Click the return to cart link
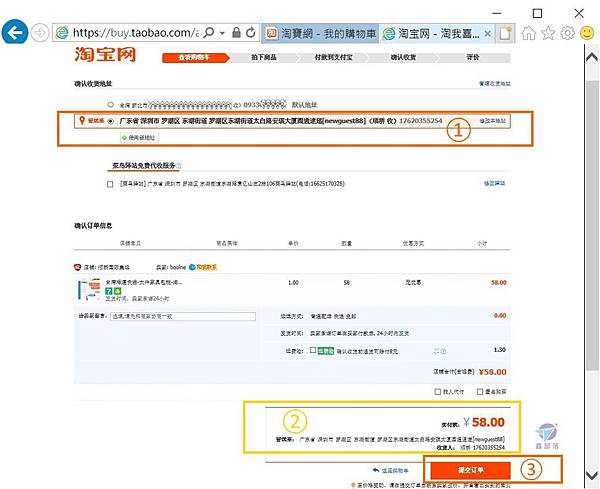This screenshot has width=600, height=489. point(391,470)
